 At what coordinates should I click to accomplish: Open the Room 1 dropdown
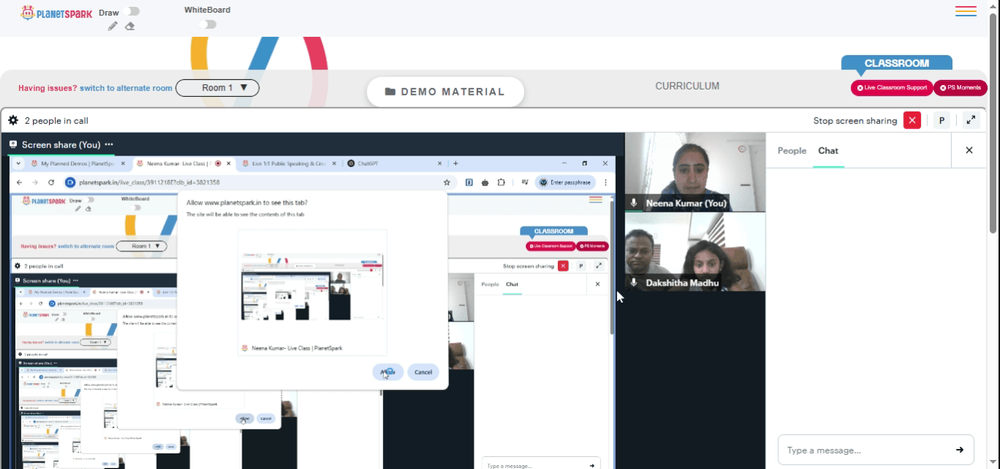[217, 88]
